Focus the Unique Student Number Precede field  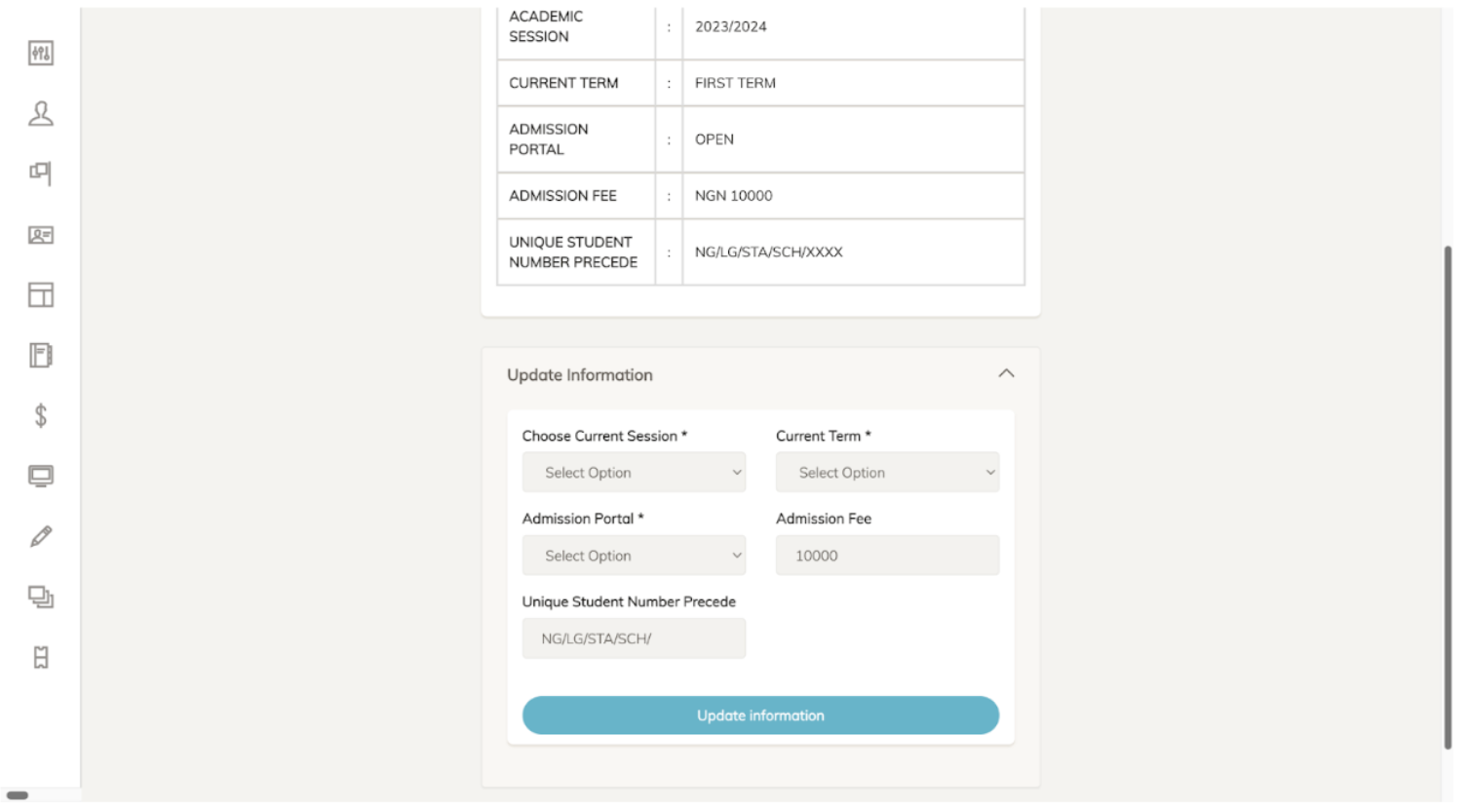pos(634,638)
